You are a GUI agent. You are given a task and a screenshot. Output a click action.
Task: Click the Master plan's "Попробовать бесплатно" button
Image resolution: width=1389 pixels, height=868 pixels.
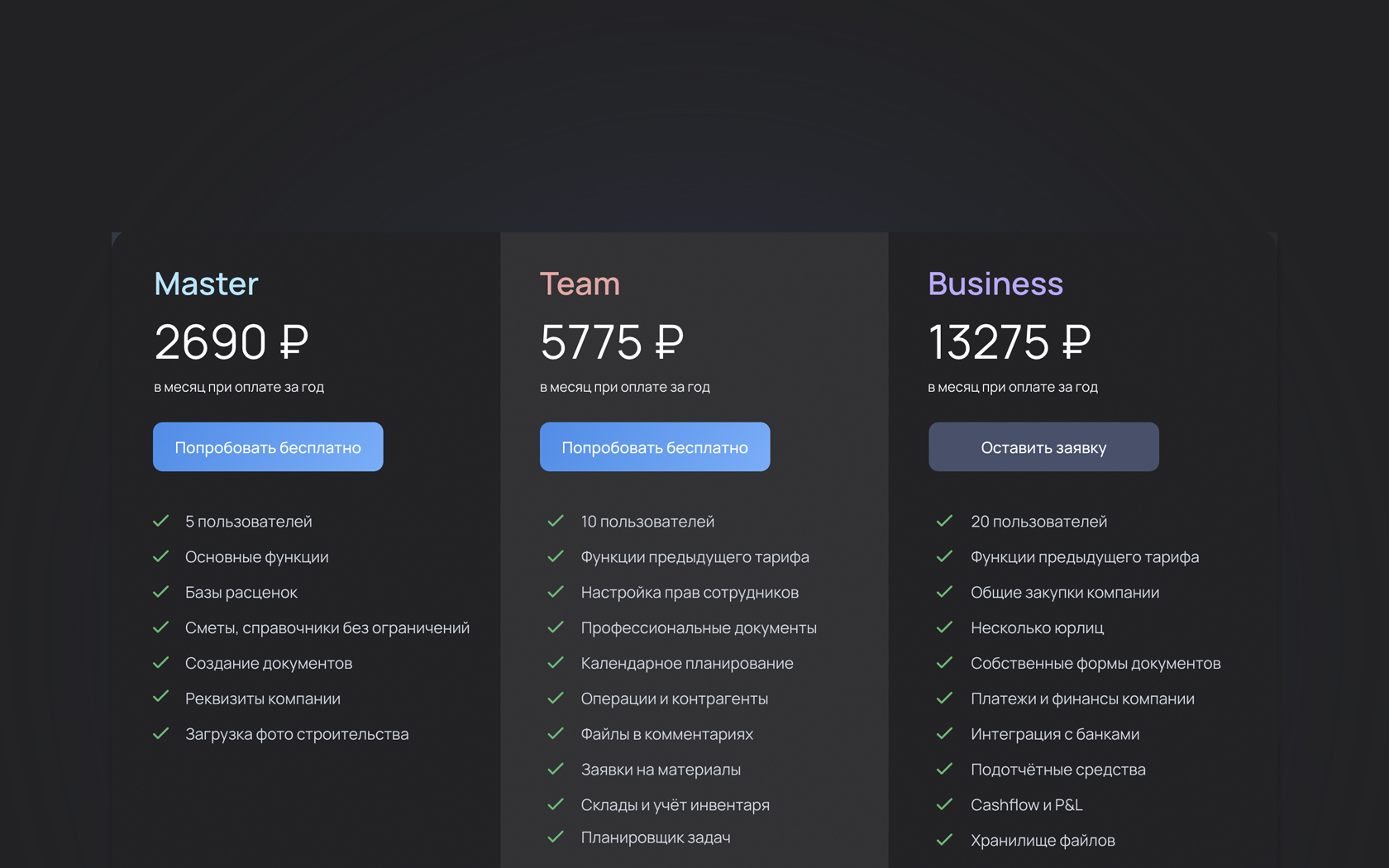click(x=268, y=447)
